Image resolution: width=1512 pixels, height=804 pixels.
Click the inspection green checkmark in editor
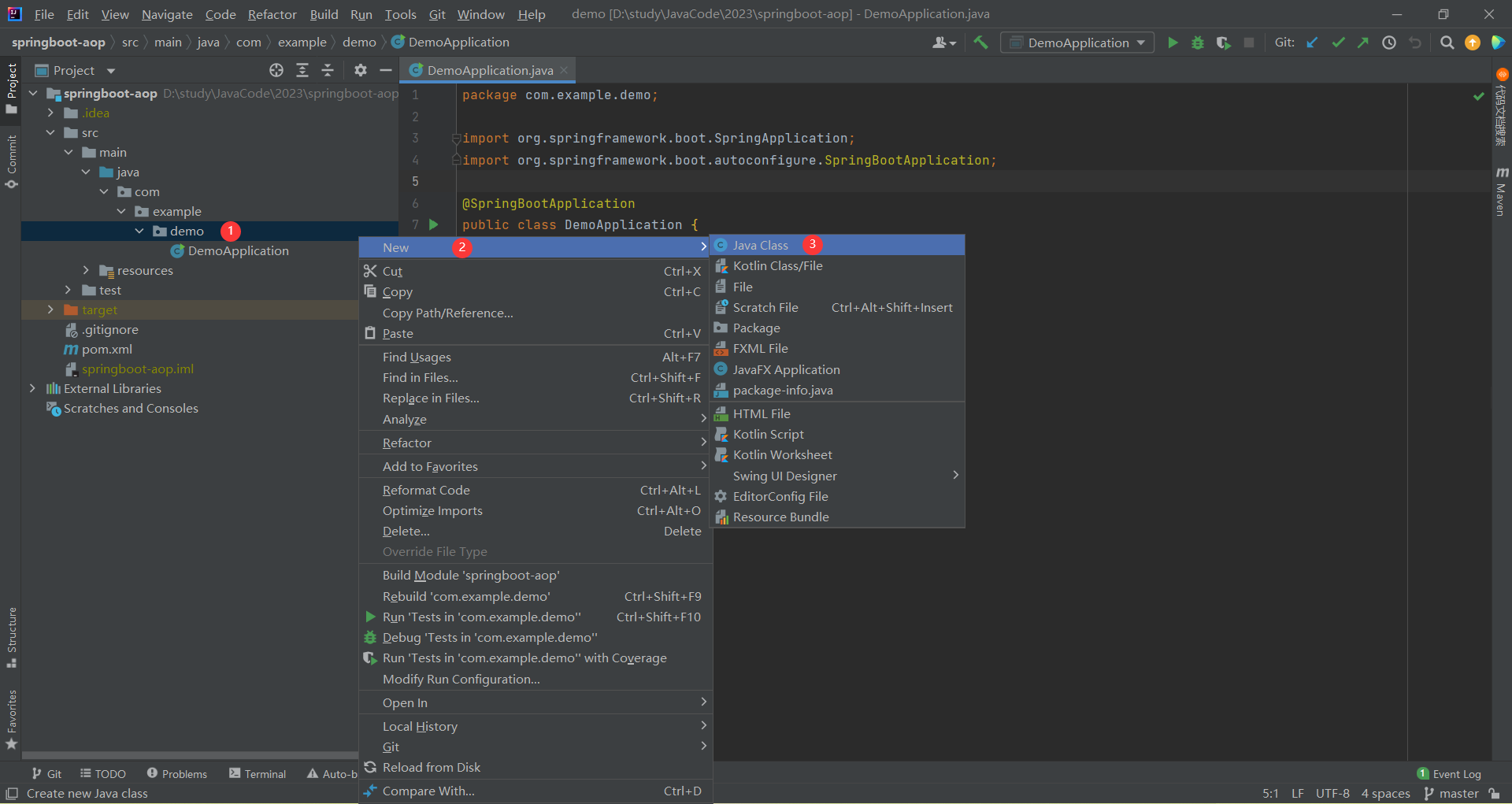click(x=1478, y=96)
